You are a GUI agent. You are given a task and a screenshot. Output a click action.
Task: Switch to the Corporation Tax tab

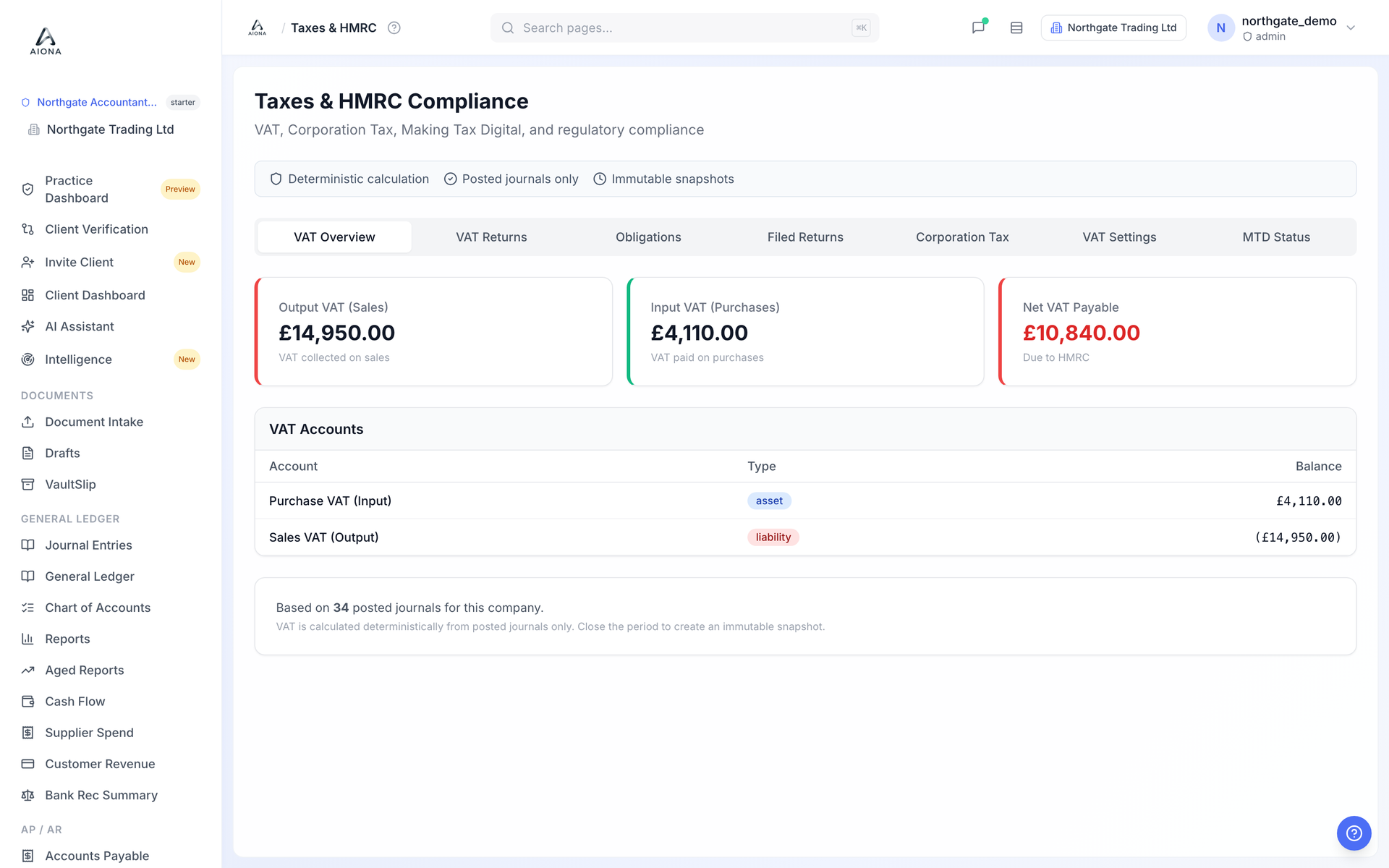[x=962, y=237]
